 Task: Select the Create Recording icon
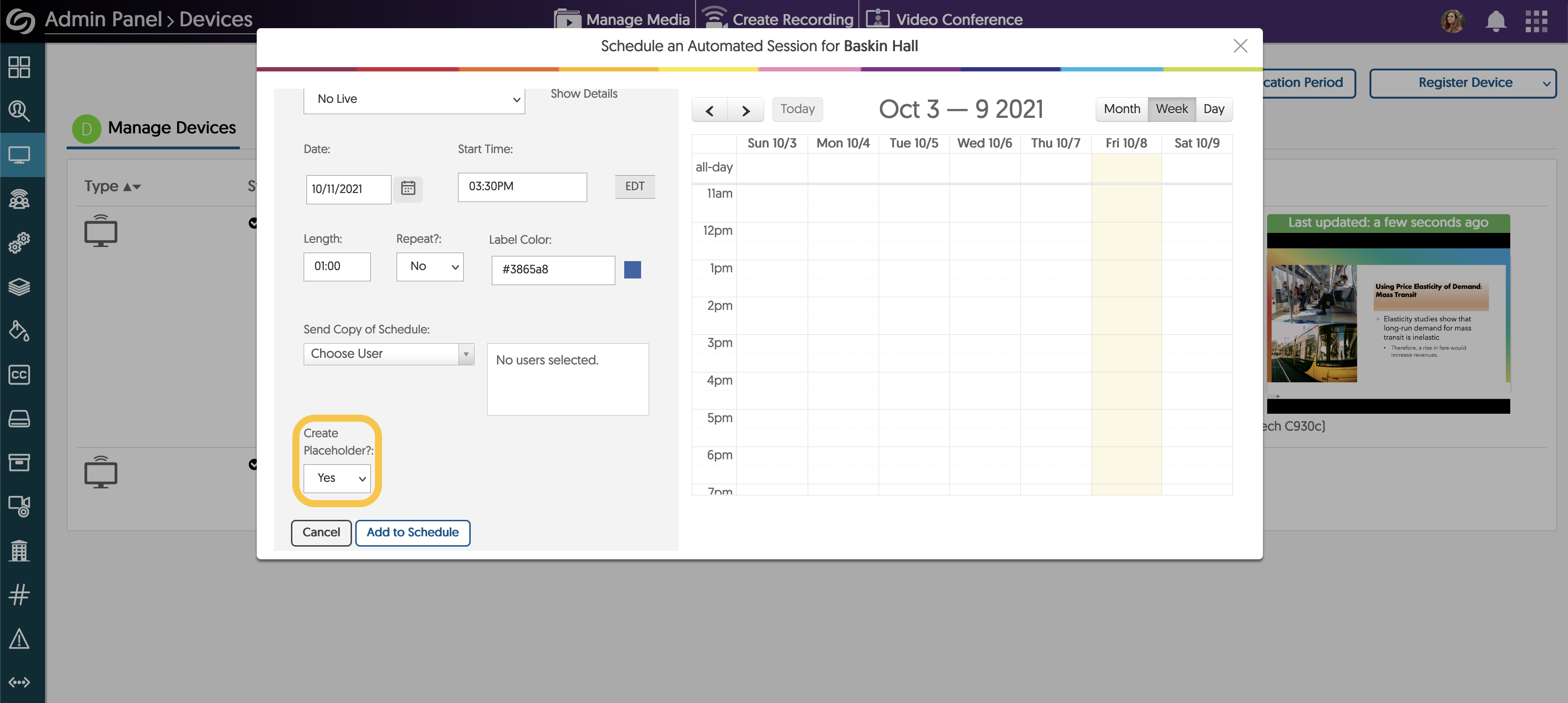coord(777,19)
